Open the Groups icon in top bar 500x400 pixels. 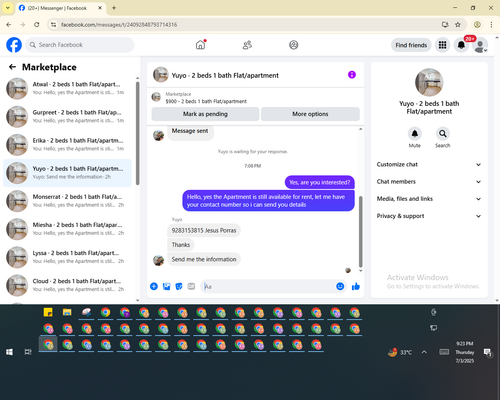(294, 45)
